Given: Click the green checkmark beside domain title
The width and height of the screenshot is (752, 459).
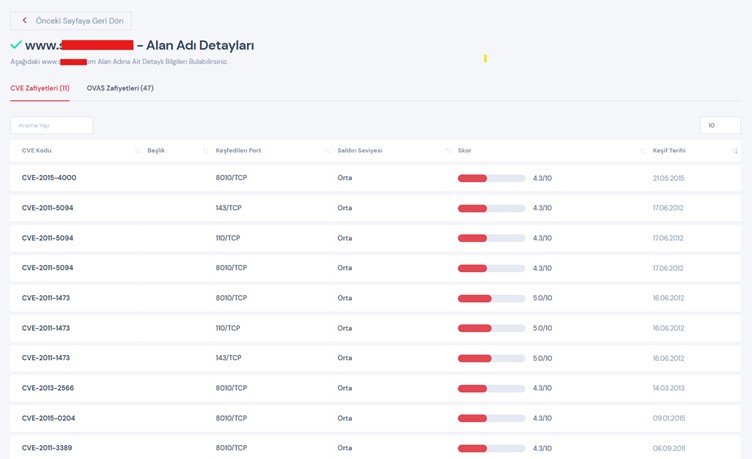Looking at the screenshot, I should 16,45.
